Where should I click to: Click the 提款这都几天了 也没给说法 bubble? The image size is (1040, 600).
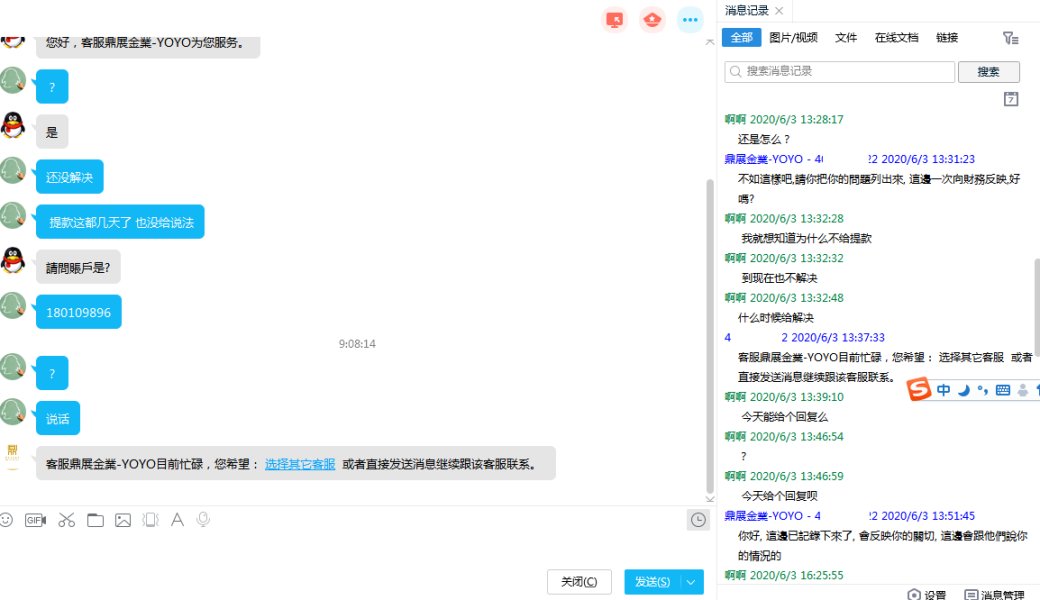click(x=120, y=222)
